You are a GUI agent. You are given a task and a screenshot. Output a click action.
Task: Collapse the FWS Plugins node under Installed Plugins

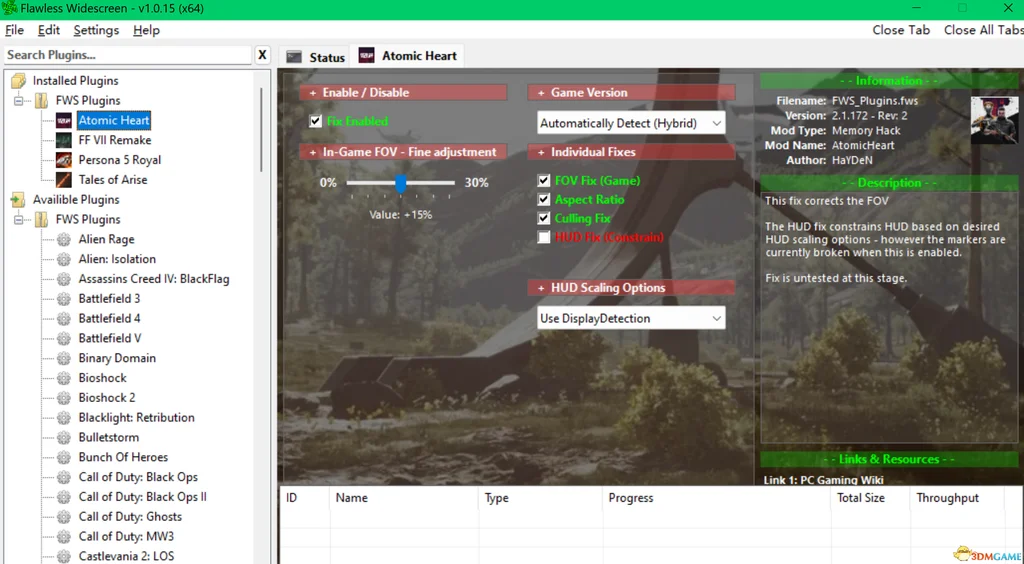click(19, 101)
